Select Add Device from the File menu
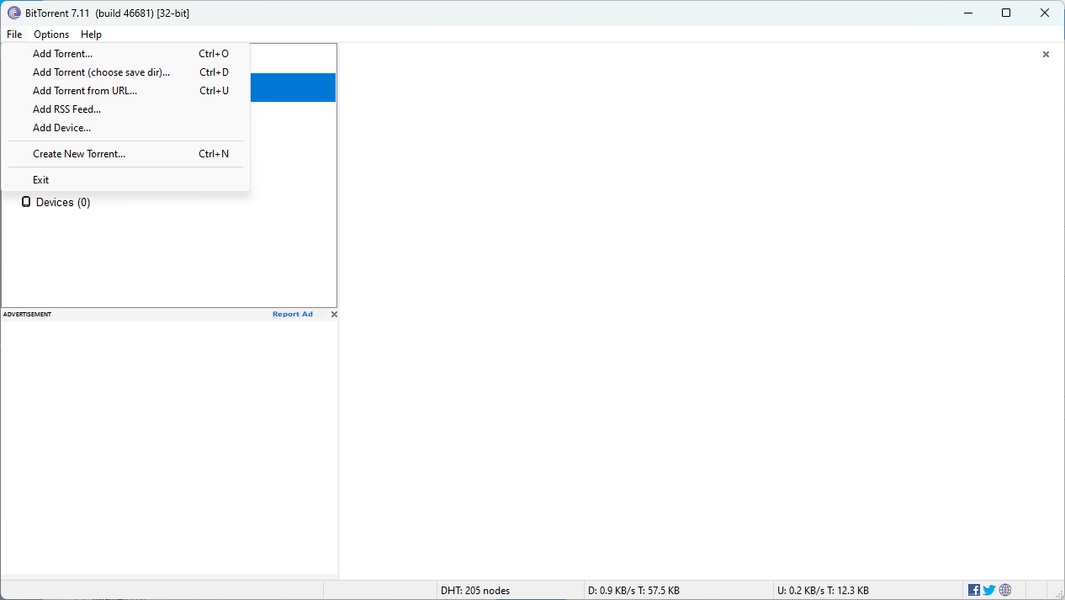The image size is (1065, 600). [x=62, y=127]
